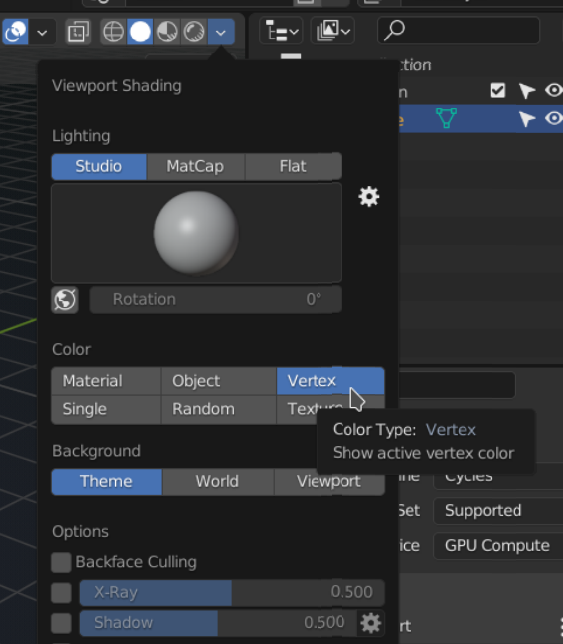The height and width of the screenshot is (644, 563).
Task: Enable Backface Culling checkbox
Action: [x=61, y=562]
